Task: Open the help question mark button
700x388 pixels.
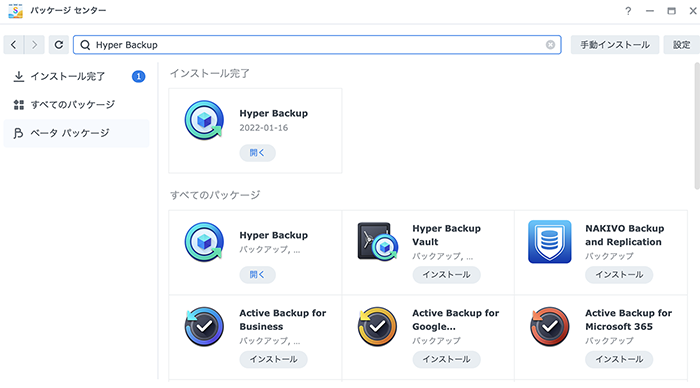Action: [x=628, y=11]
